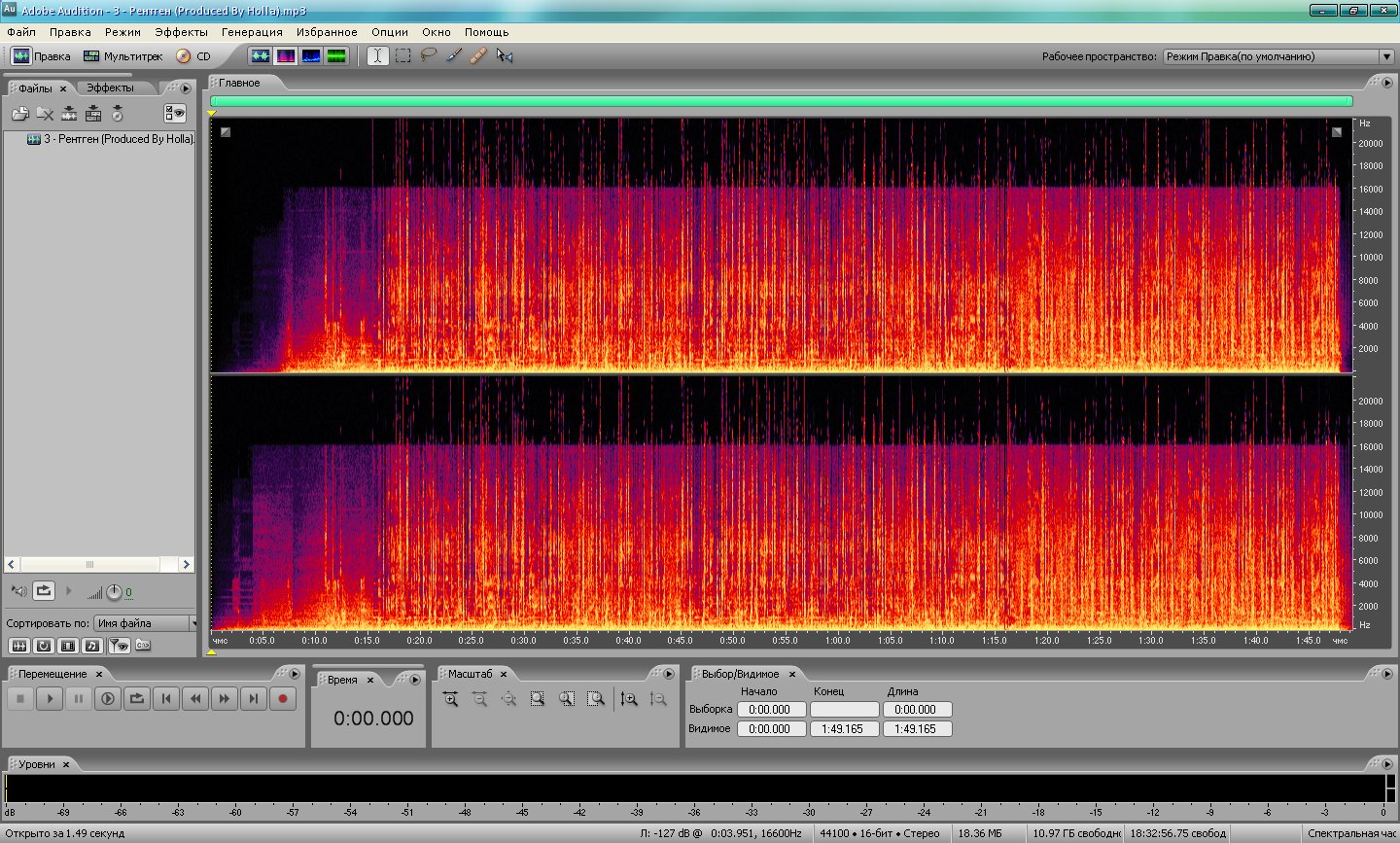Switch to CD view
This screenshot has width=1400, height=843.
tap(192, 56)
